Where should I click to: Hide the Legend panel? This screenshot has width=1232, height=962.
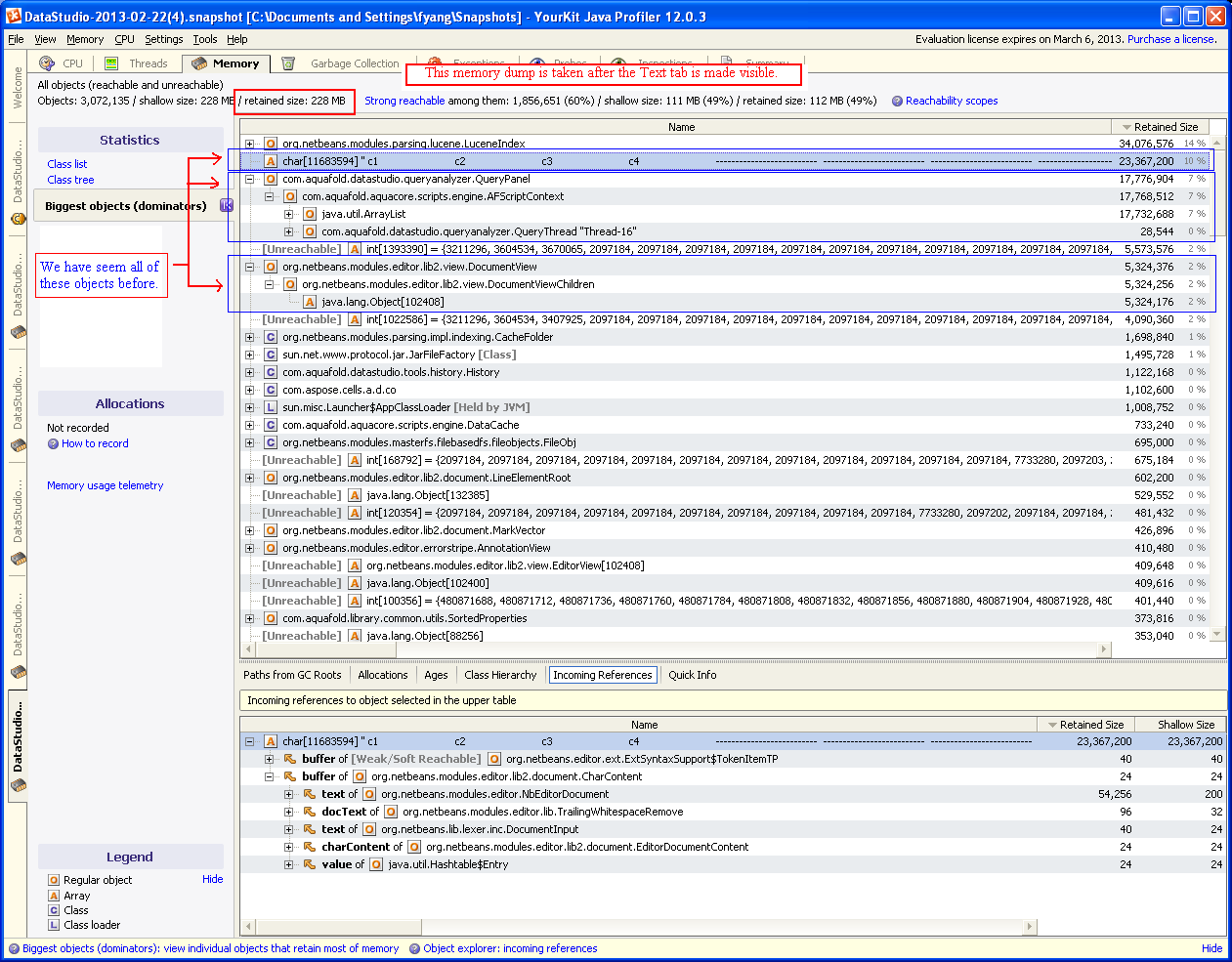(x=213, y=879)
